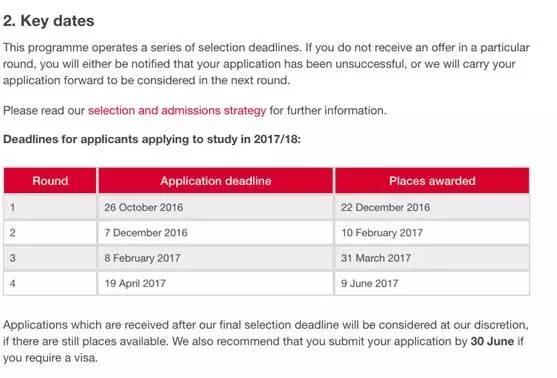Select the 26 October 2016 deadline cell
This screenshot has height=378, width=557.
coord(216,207)
